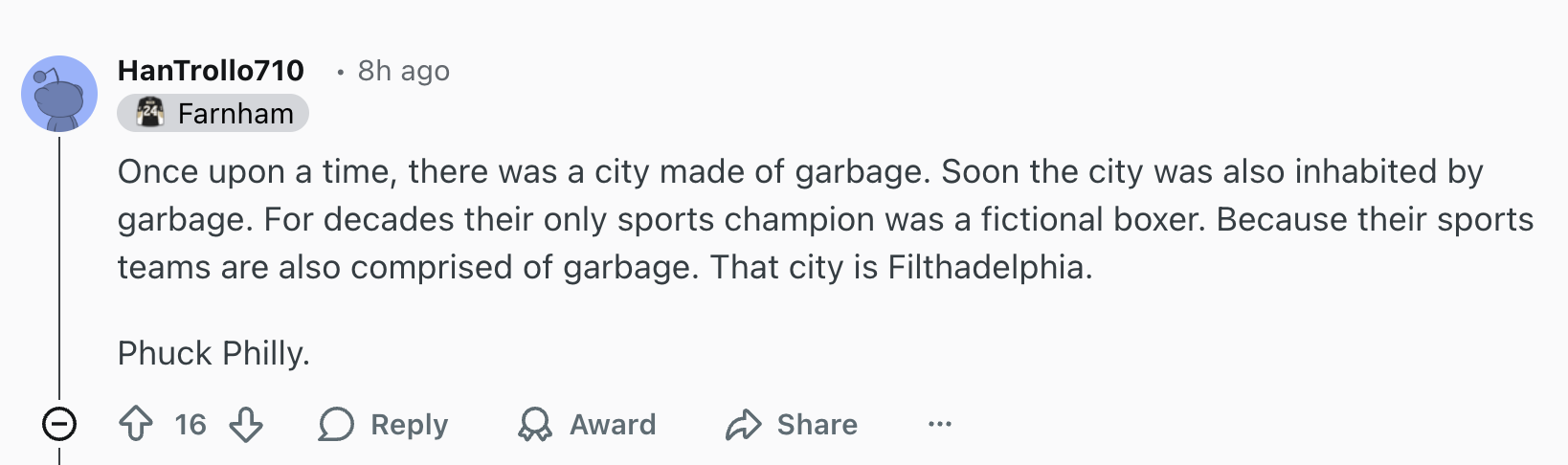Click the jersey icon in the flair
The width and height of the screenshot is (1568, 465).
point(150,113)
